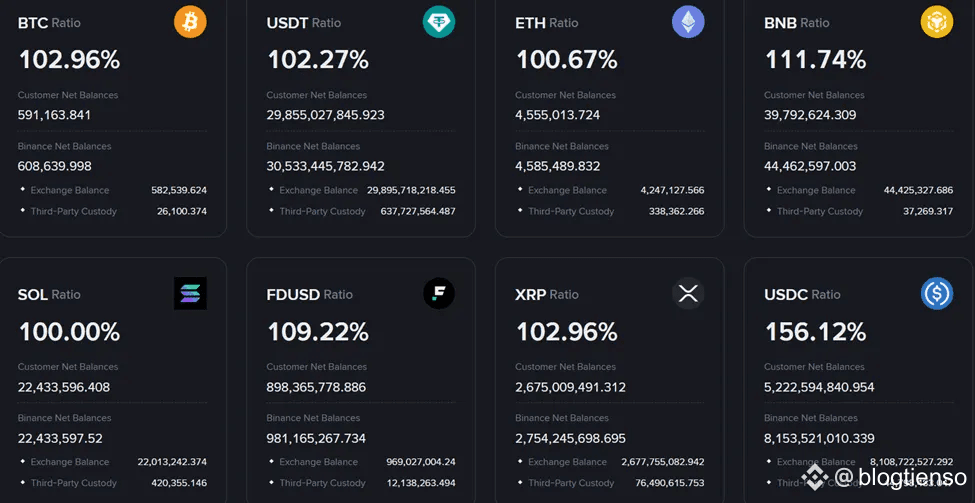Click the Binance watermark logo icon
The image size is (975, 503).
[x=815, y=478]
